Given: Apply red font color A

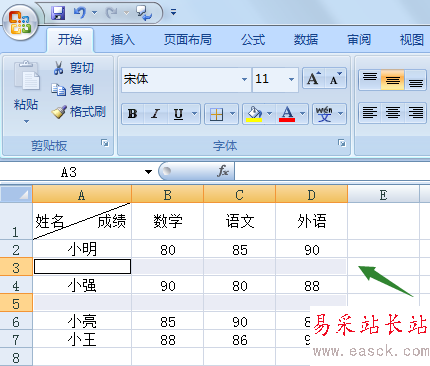Looking at the screenshot, I should point(287,114).
